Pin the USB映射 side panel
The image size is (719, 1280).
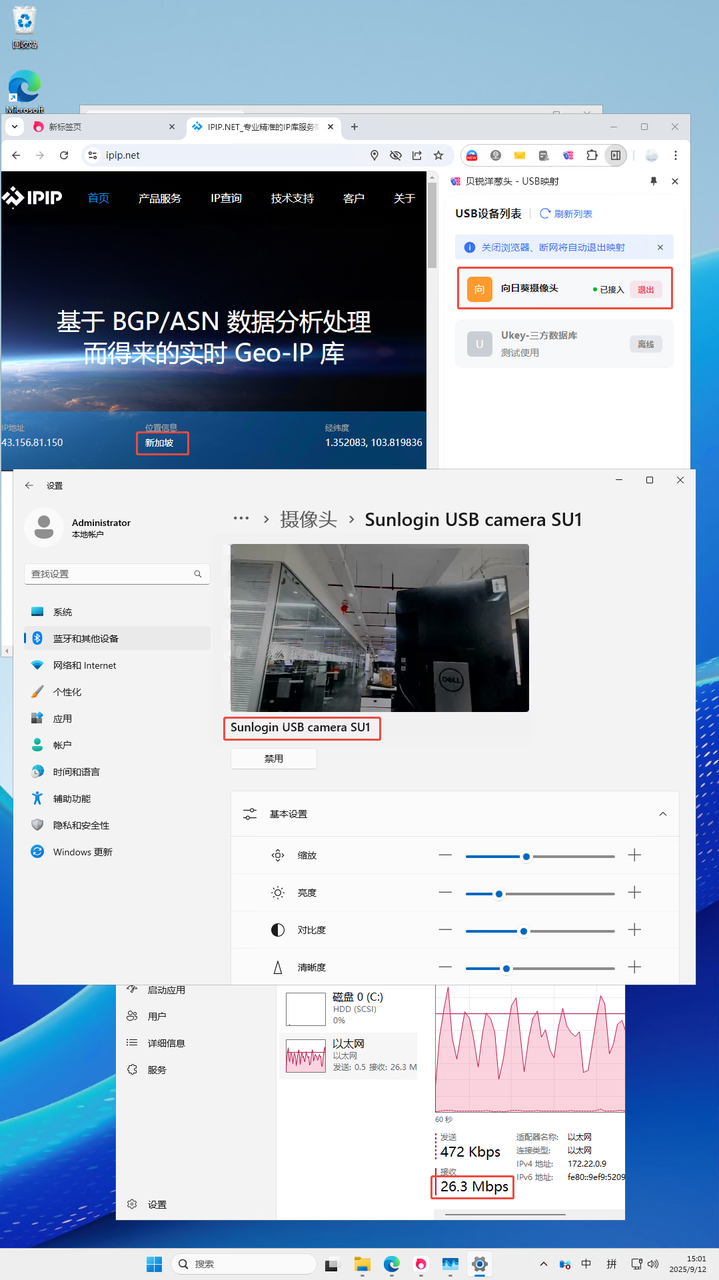click(x=654, y=181)
